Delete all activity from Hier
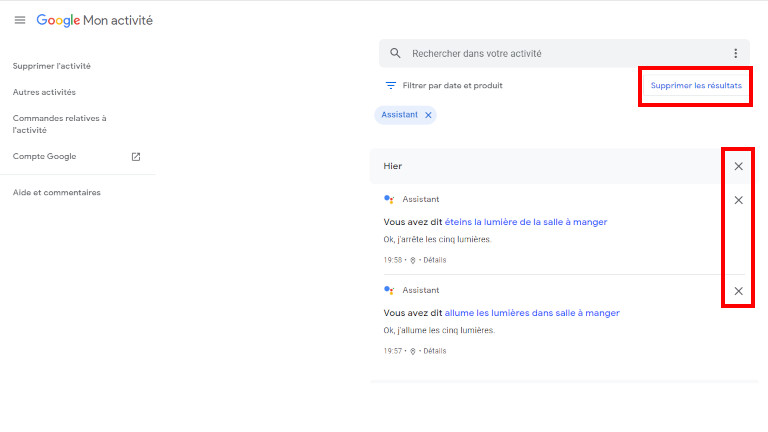This screenshot has width=768, height=432. (x=738, y=166)
